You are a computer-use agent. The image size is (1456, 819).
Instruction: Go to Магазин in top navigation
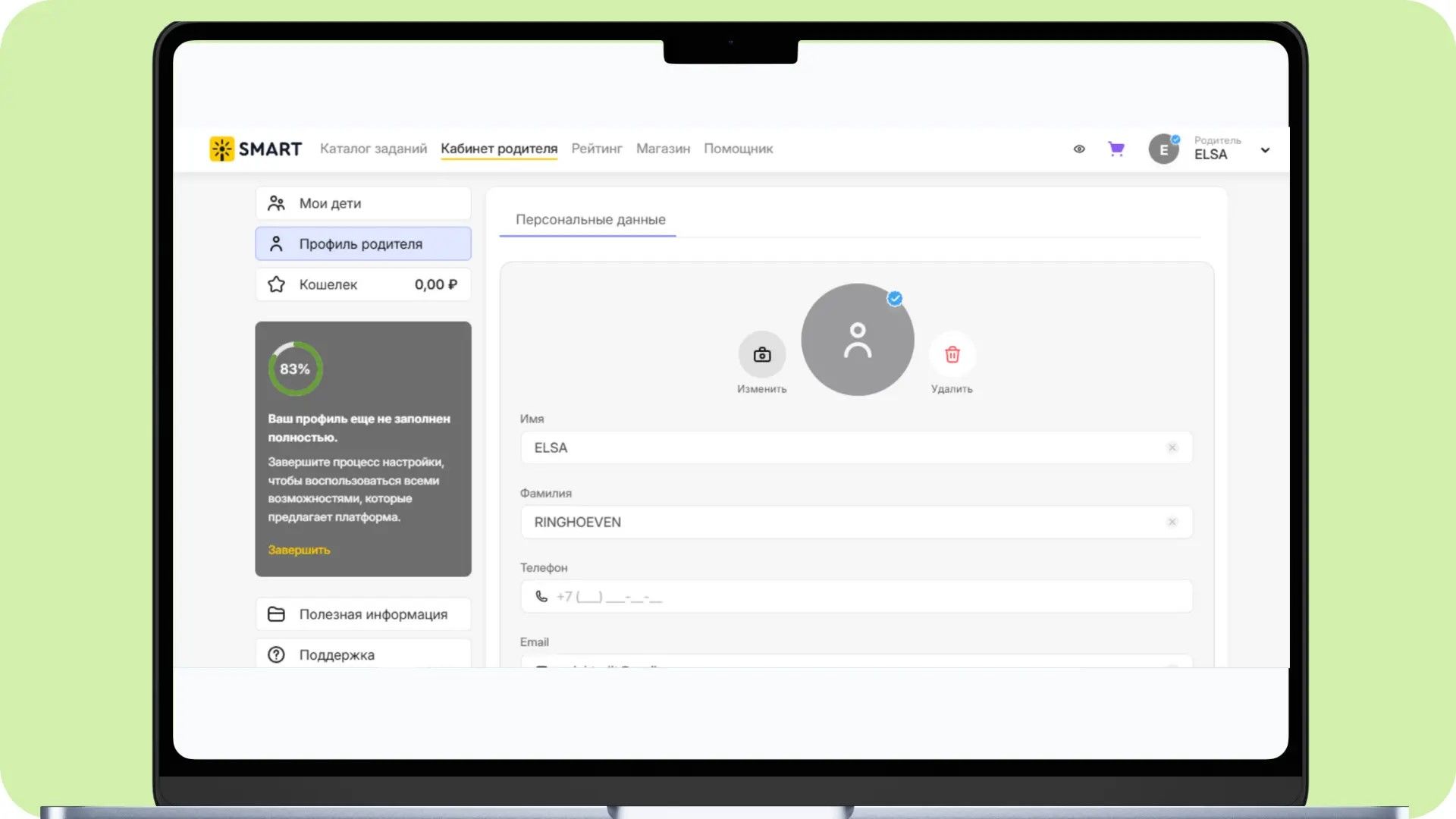[663, 149]
